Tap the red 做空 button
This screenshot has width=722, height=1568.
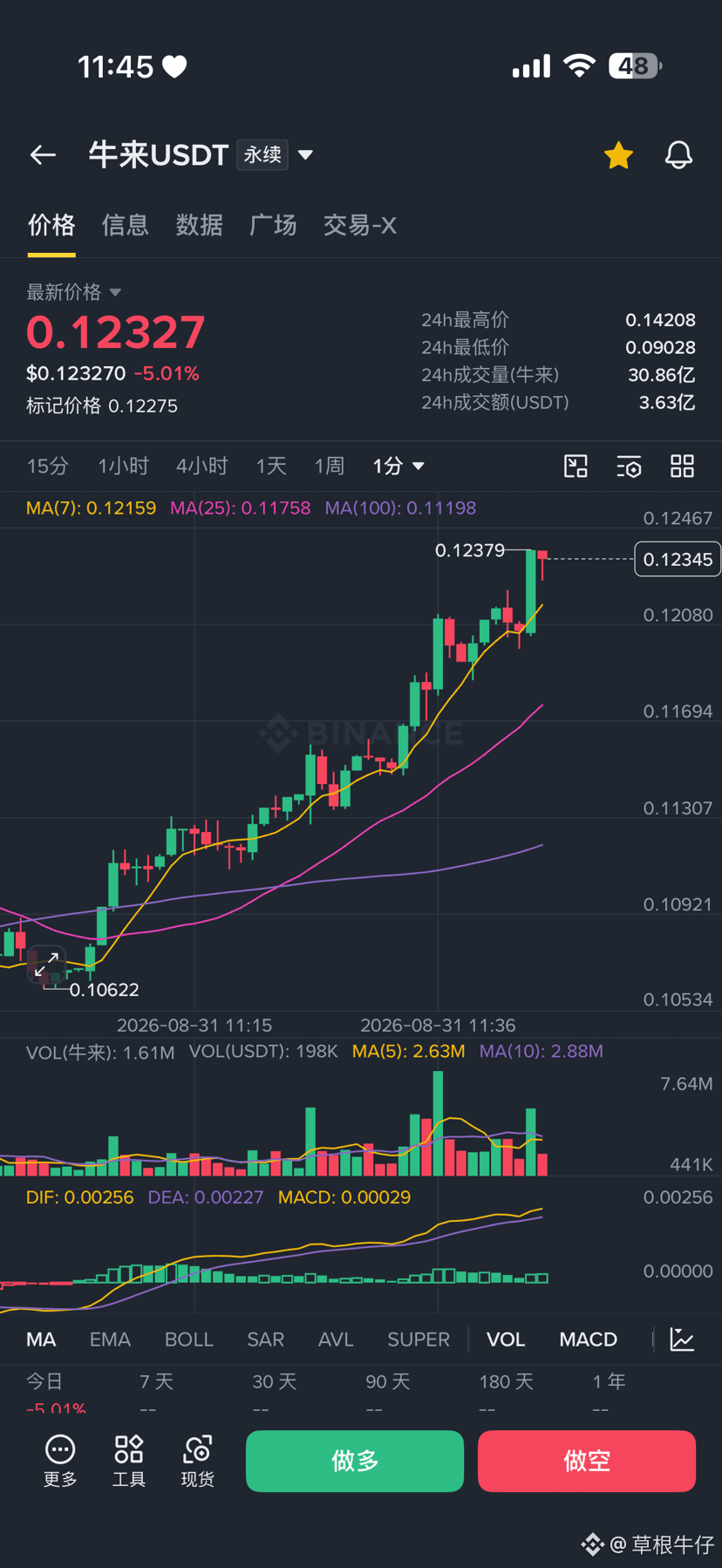pos(587,1461)
